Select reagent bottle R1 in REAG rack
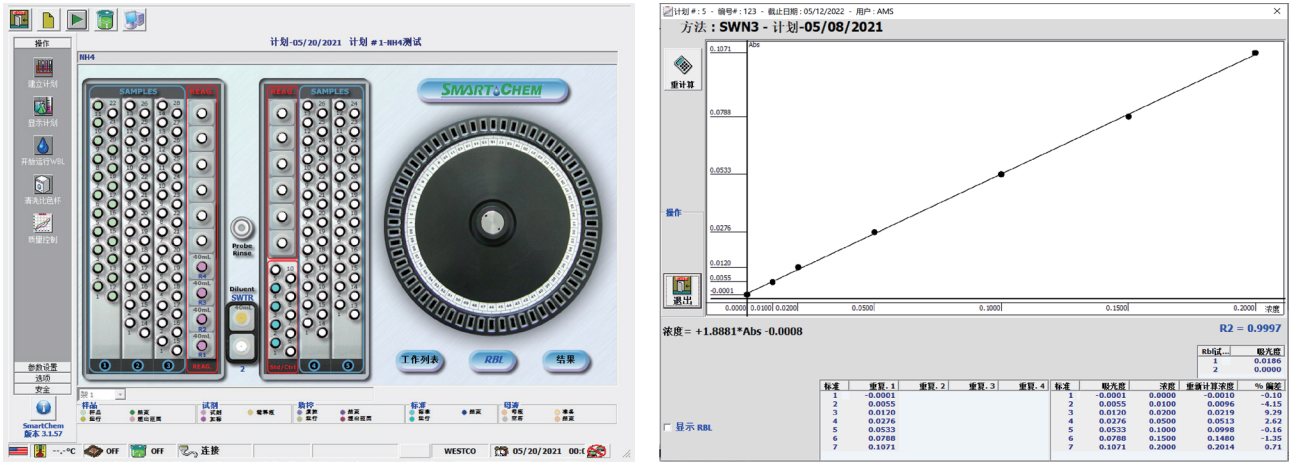This screenshot has height=469, width=1297. click(x=202, y=346)
